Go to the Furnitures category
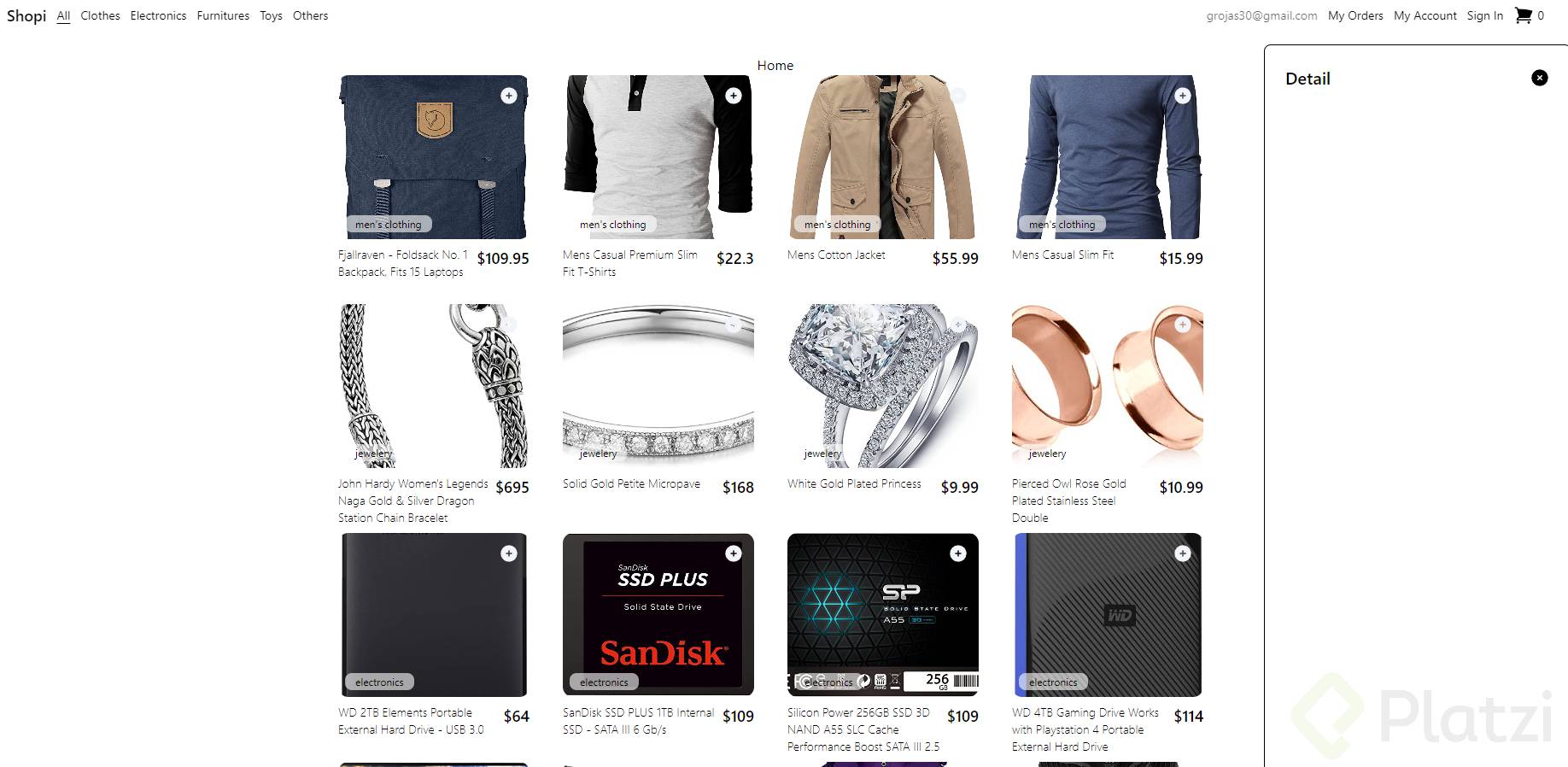This screenshot has height=767, width=1568. pos(223,15)
